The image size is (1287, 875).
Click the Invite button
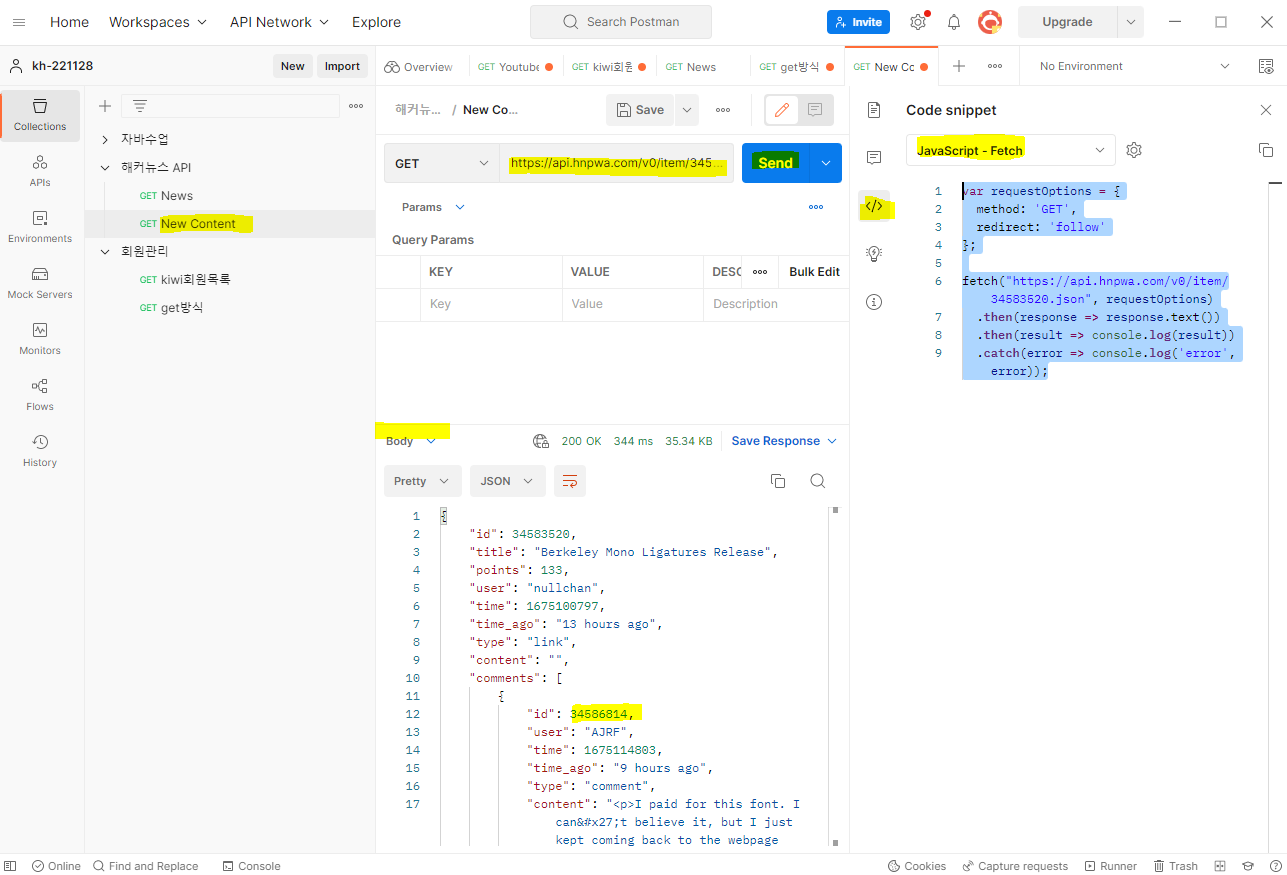[858, 21]
